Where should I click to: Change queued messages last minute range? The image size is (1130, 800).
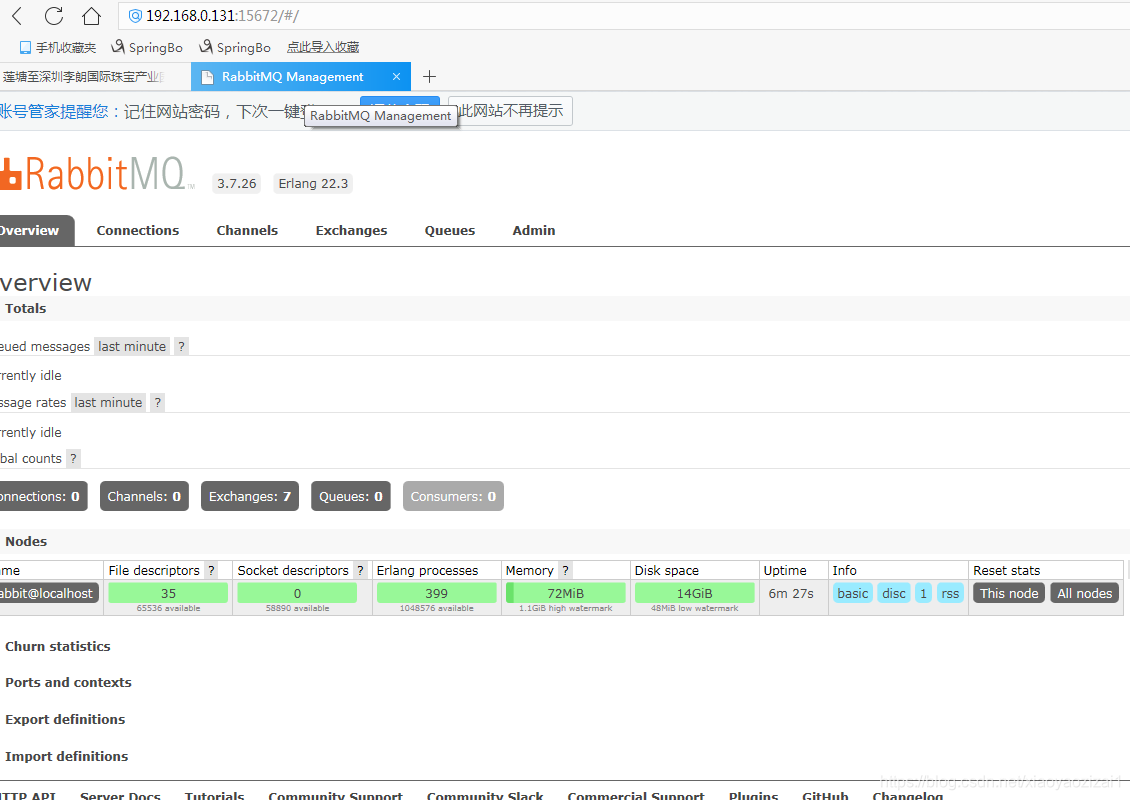click(x=132, y=347)
